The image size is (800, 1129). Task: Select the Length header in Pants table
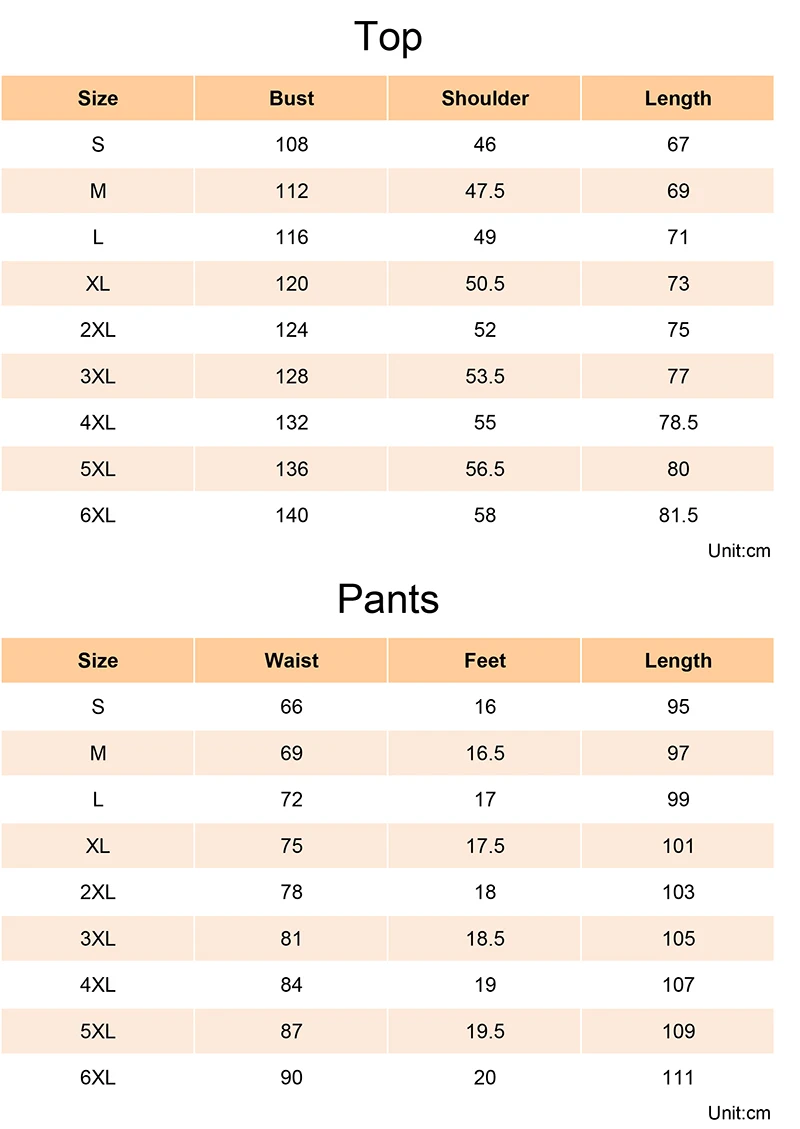click(x=678, y=660)
